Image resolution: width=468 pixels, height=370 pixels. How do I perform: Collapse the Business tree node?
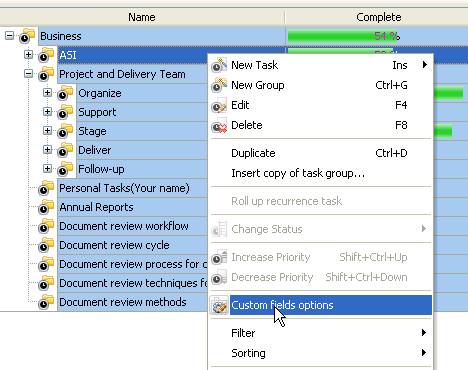click(10, 35)
